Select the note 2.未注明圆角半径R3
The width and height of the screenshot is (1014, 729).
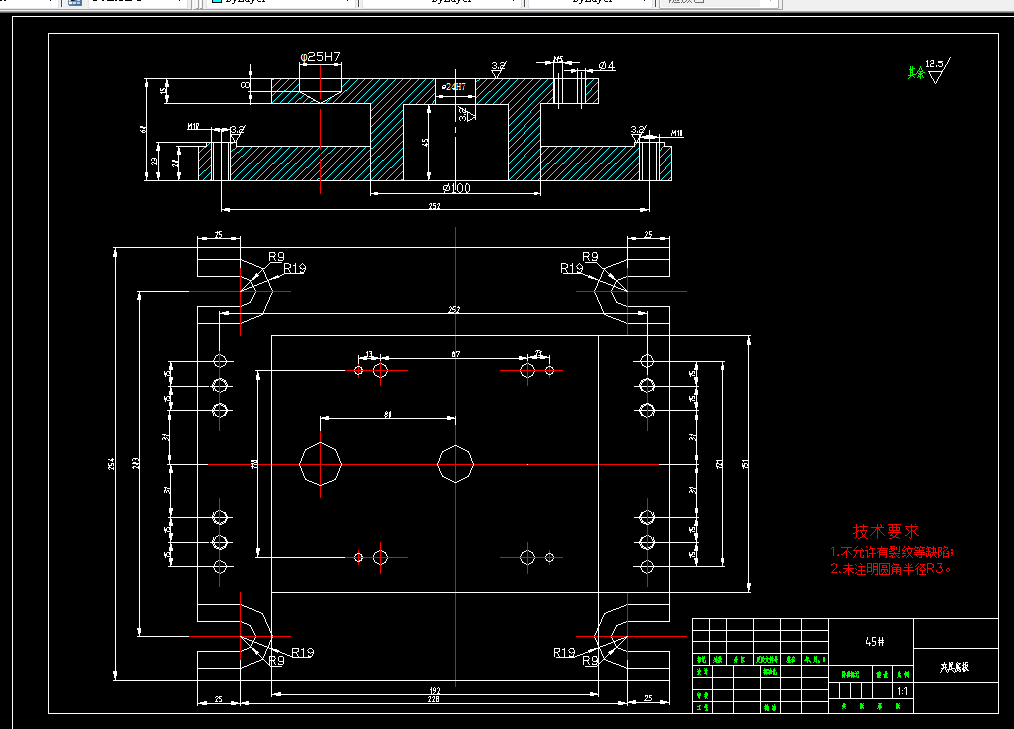(890, 569)
